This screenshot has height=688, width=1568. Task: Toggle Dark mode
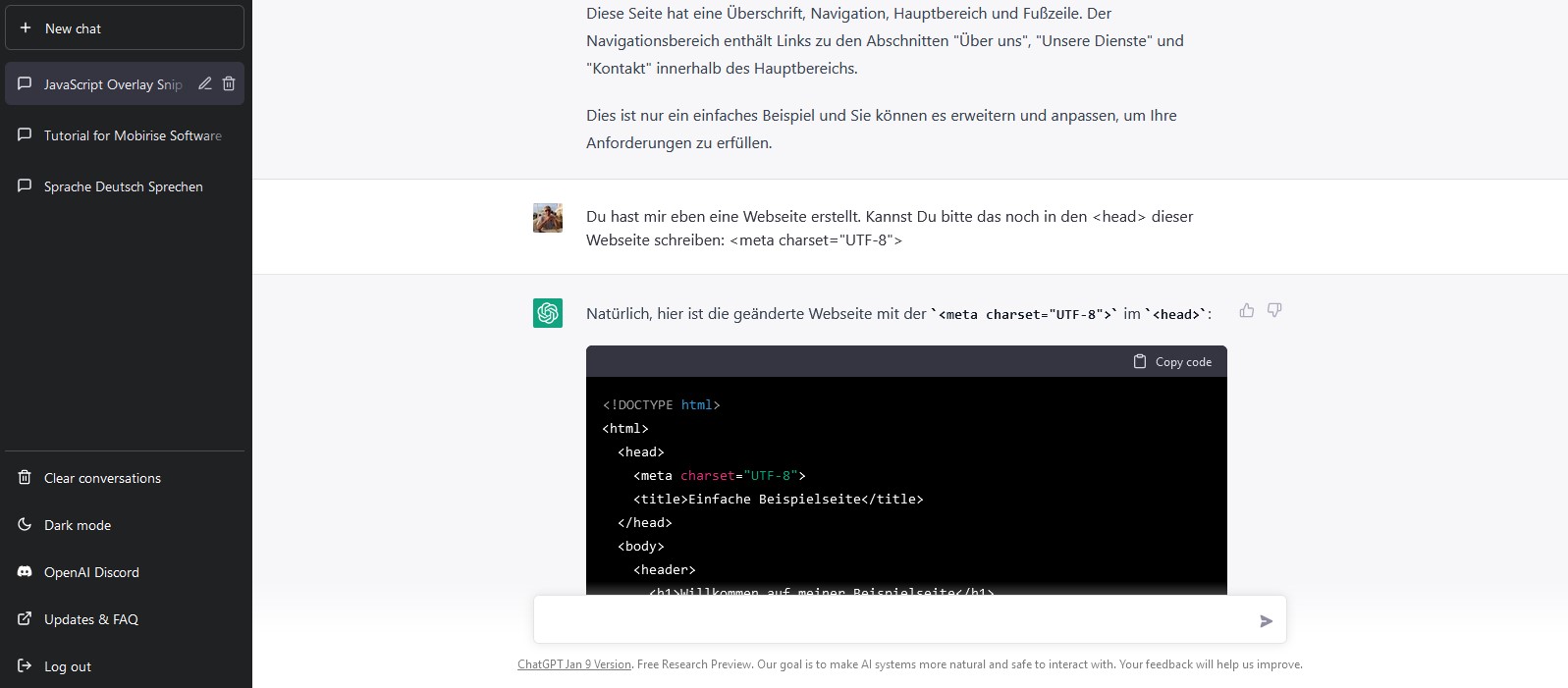(x=125, y=525)
